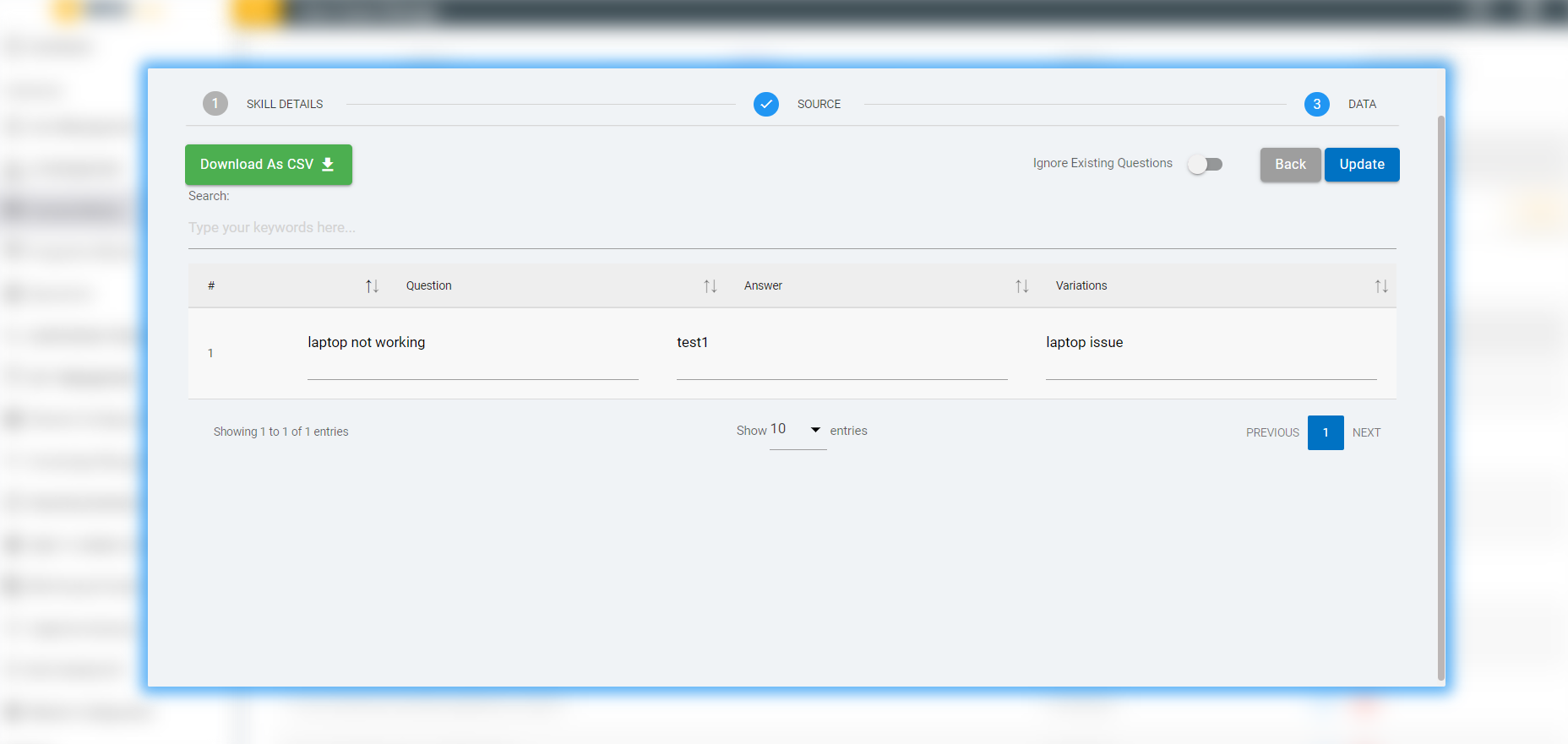Click 'Showing 1 to 1 of 1 entries' text
This screenshot has width=1568, height=744.
[280, 432]
